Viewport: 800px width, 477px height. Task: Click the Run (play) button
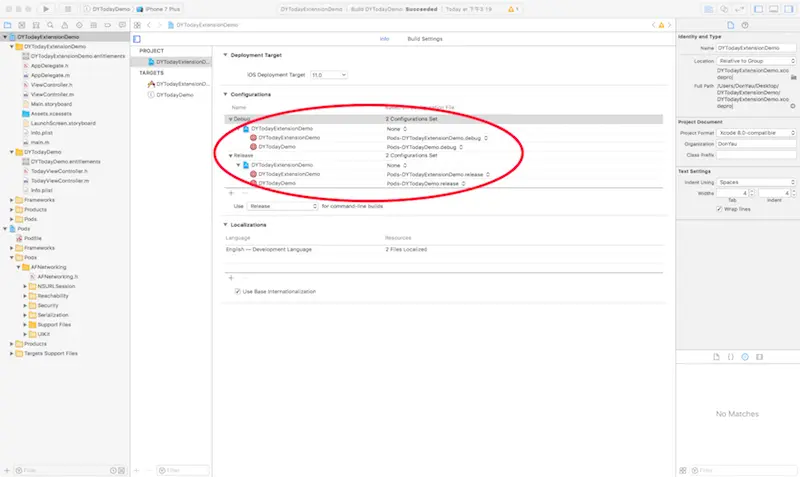tap(45, 9)
